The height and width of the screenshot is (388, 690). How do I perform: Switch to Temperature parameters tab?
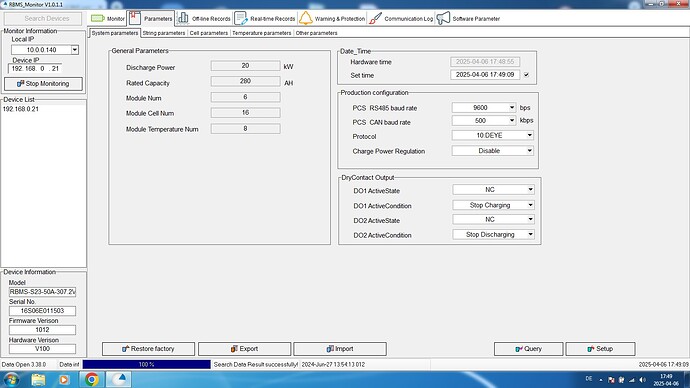(261, 33)
